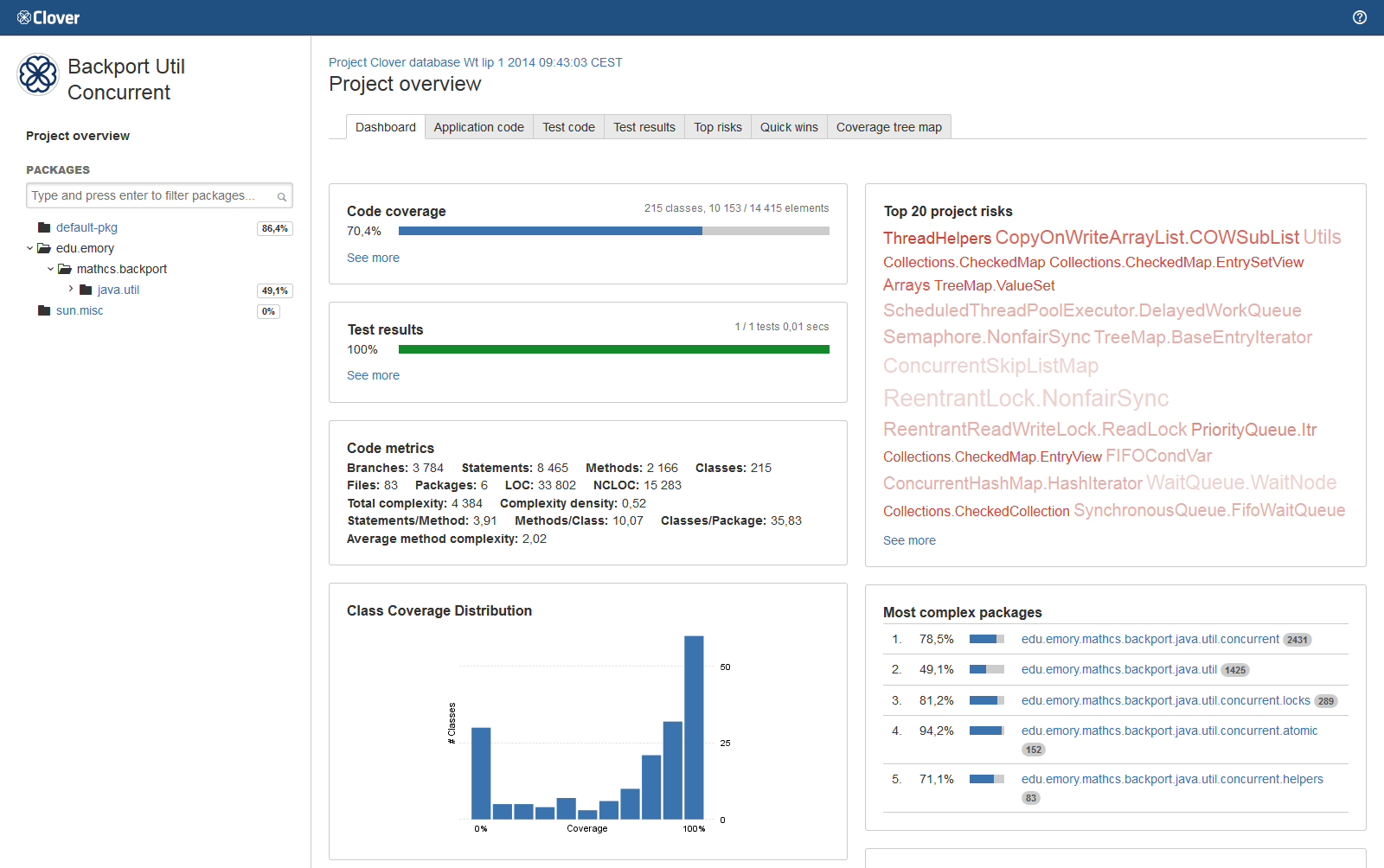
Task: Click the tallest bar in coverage distribution chart
Action: [694, 727]
